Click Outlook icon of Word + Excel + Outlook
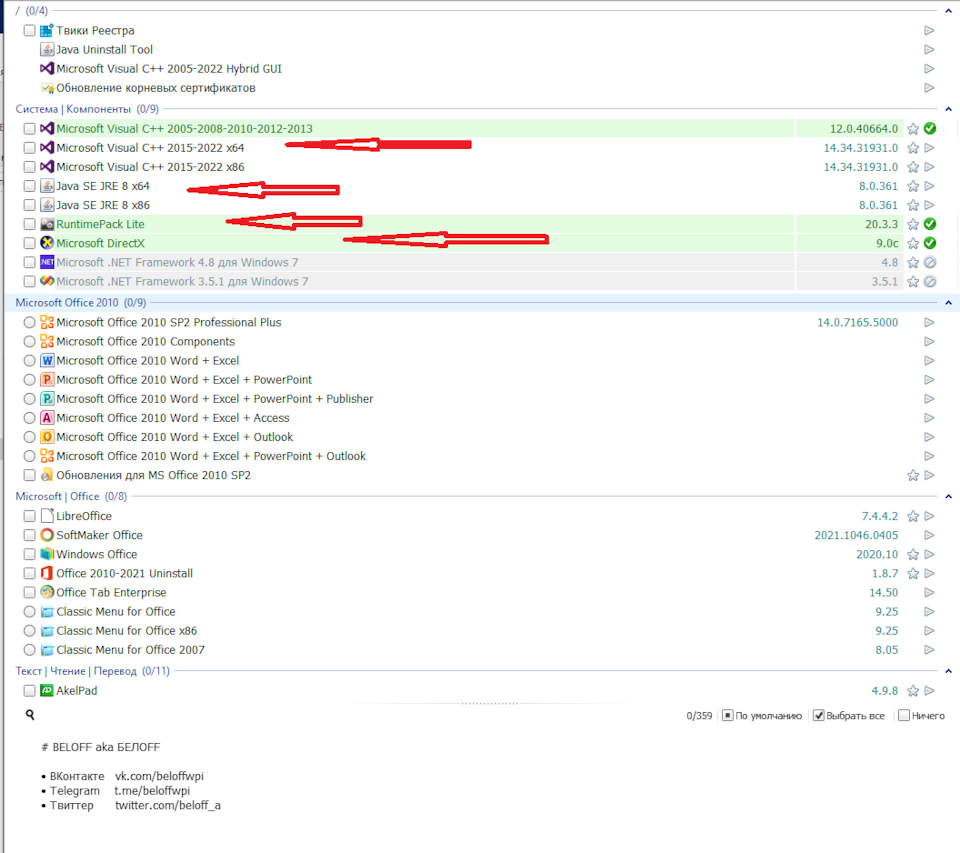 (x=47, y=437)
